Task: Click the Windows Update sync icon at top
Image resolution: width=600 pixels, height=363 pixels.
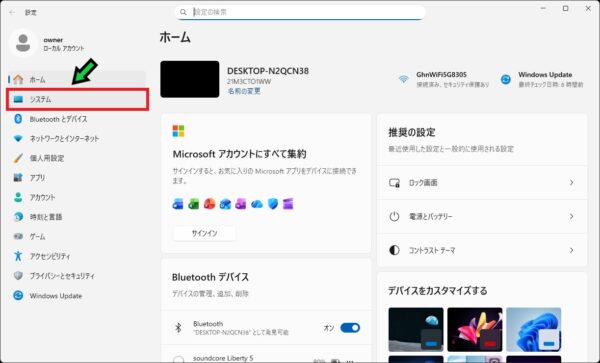Action: [505, 80]
